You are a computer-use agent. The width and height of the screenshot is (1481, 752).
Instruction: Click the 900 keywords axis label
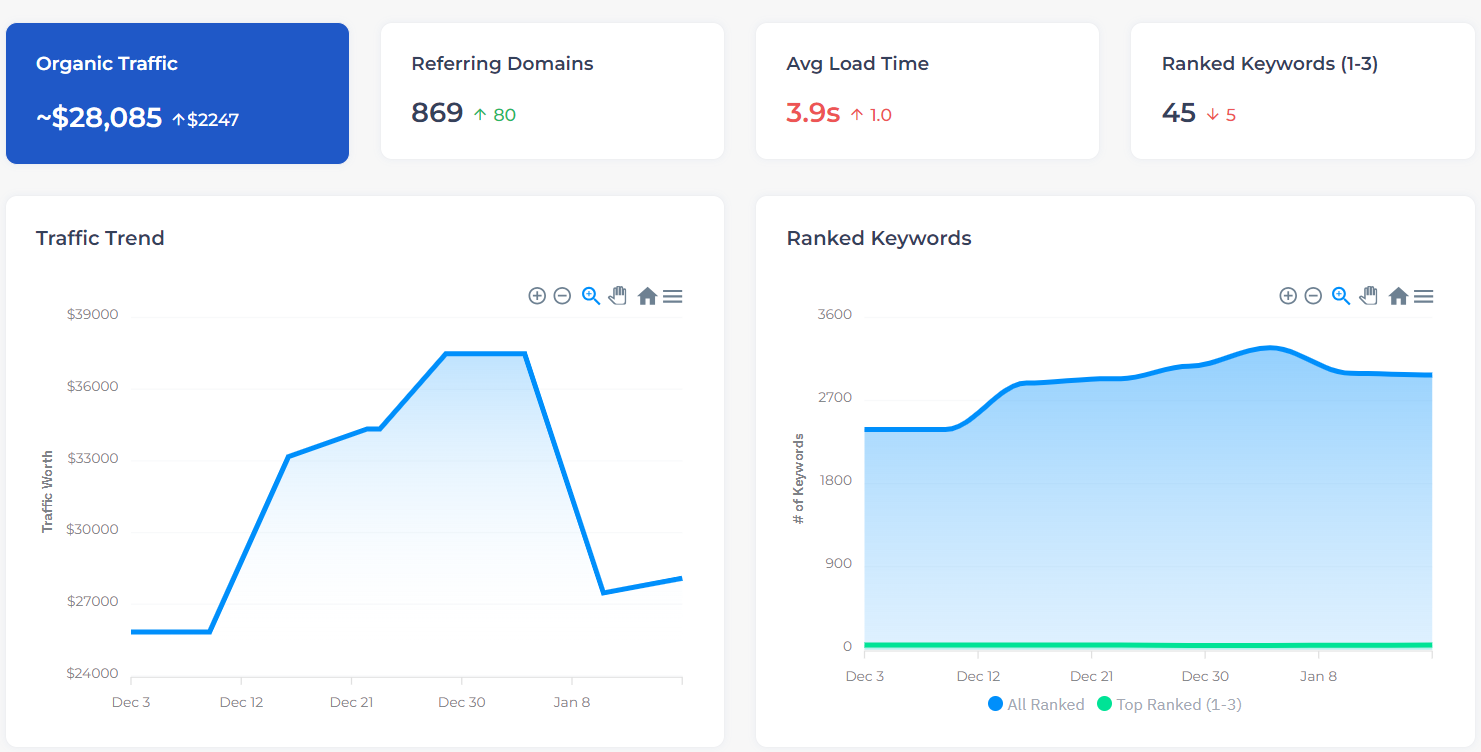tap(839, 563)
